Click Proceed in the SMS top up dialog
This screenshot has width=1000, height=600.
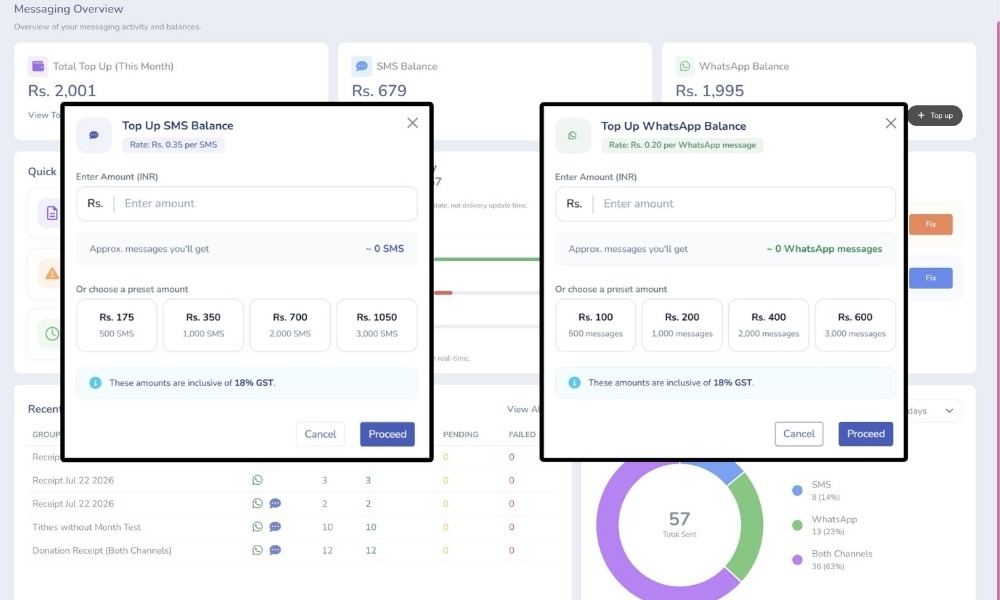tap(387, 434)
